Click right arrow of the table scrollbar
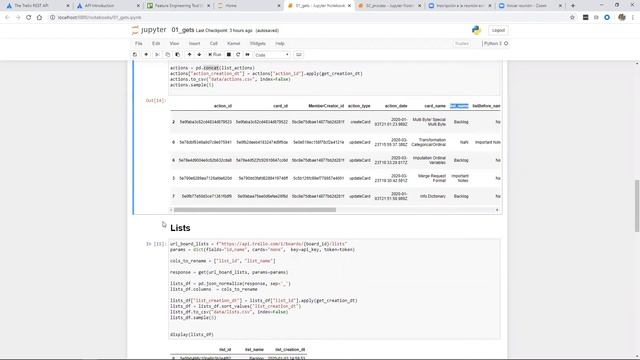640x360 pixels. click(497, 210)
